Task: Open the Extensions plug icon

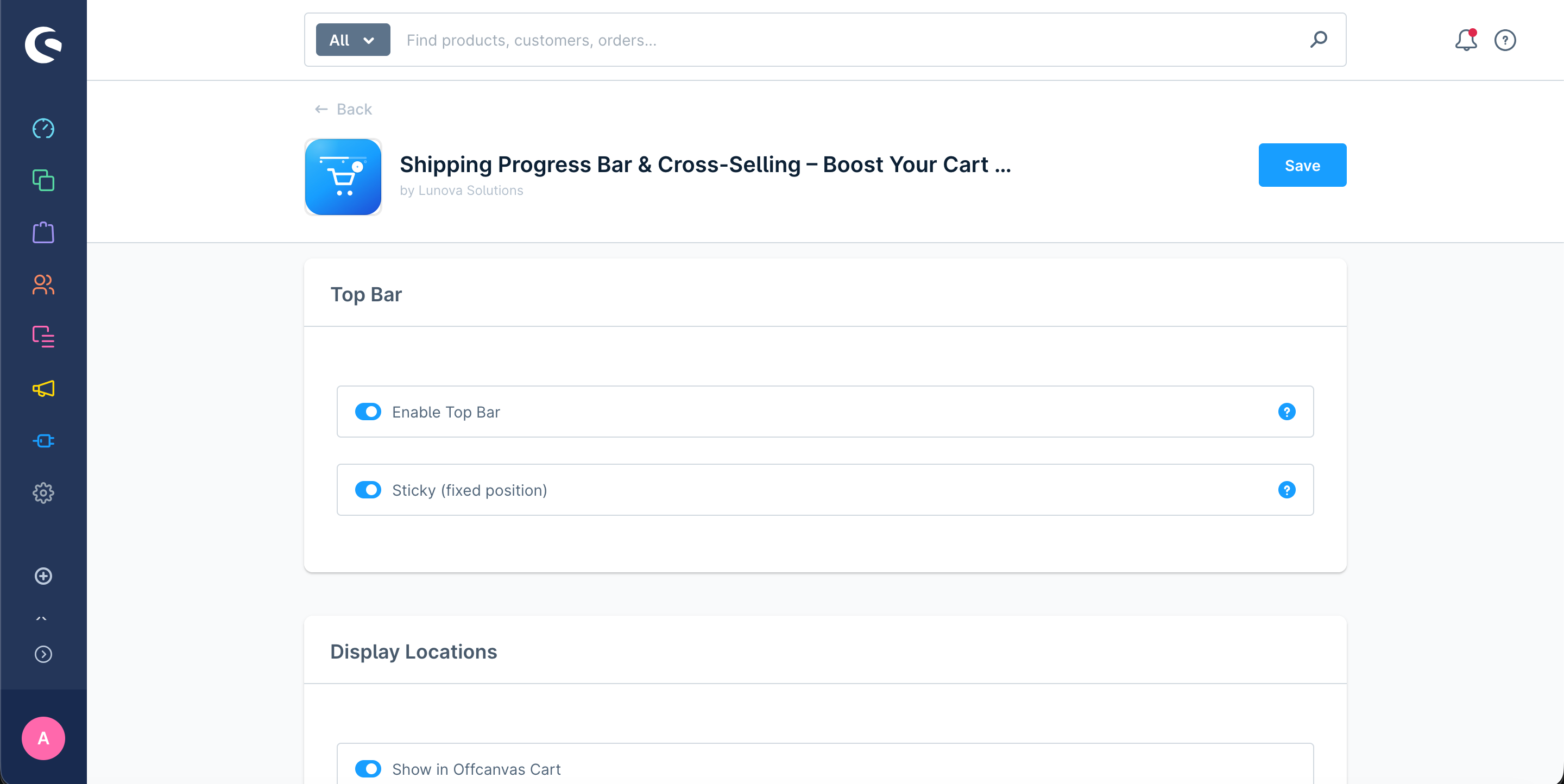Action: (x=43, y=440)
